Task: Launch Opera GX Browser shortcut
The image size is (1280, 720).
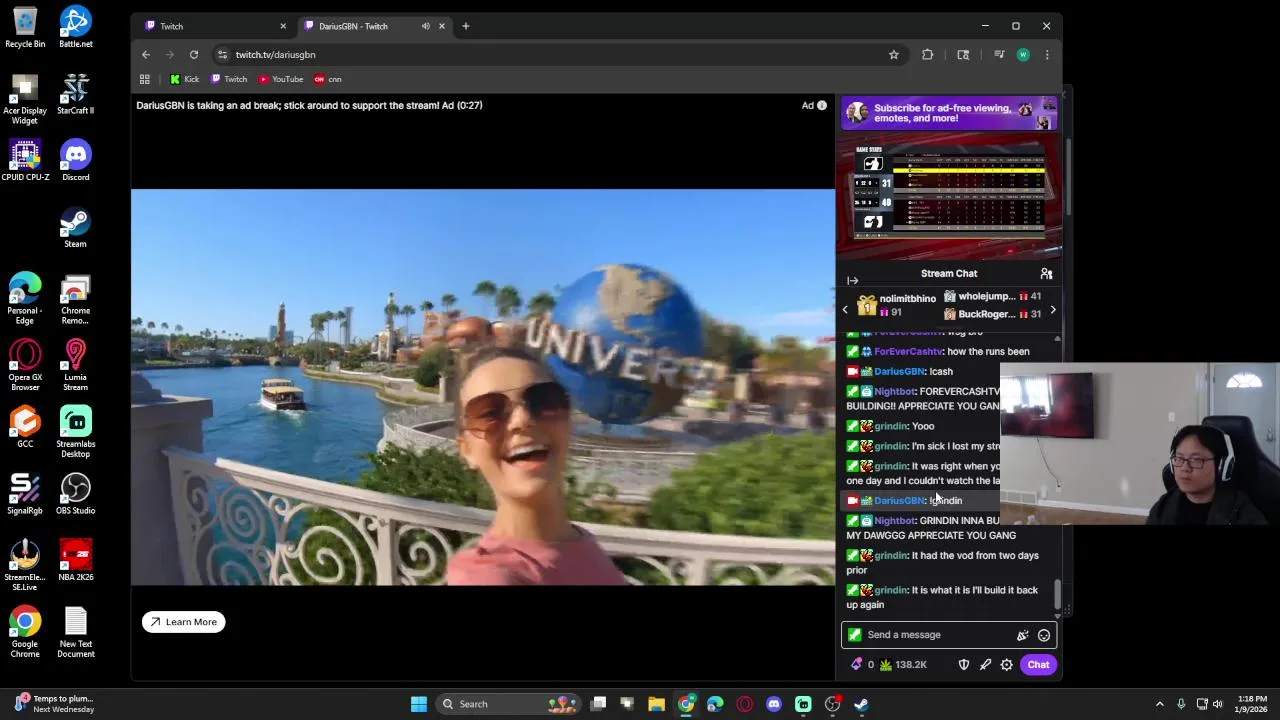Action: (25, 366)
